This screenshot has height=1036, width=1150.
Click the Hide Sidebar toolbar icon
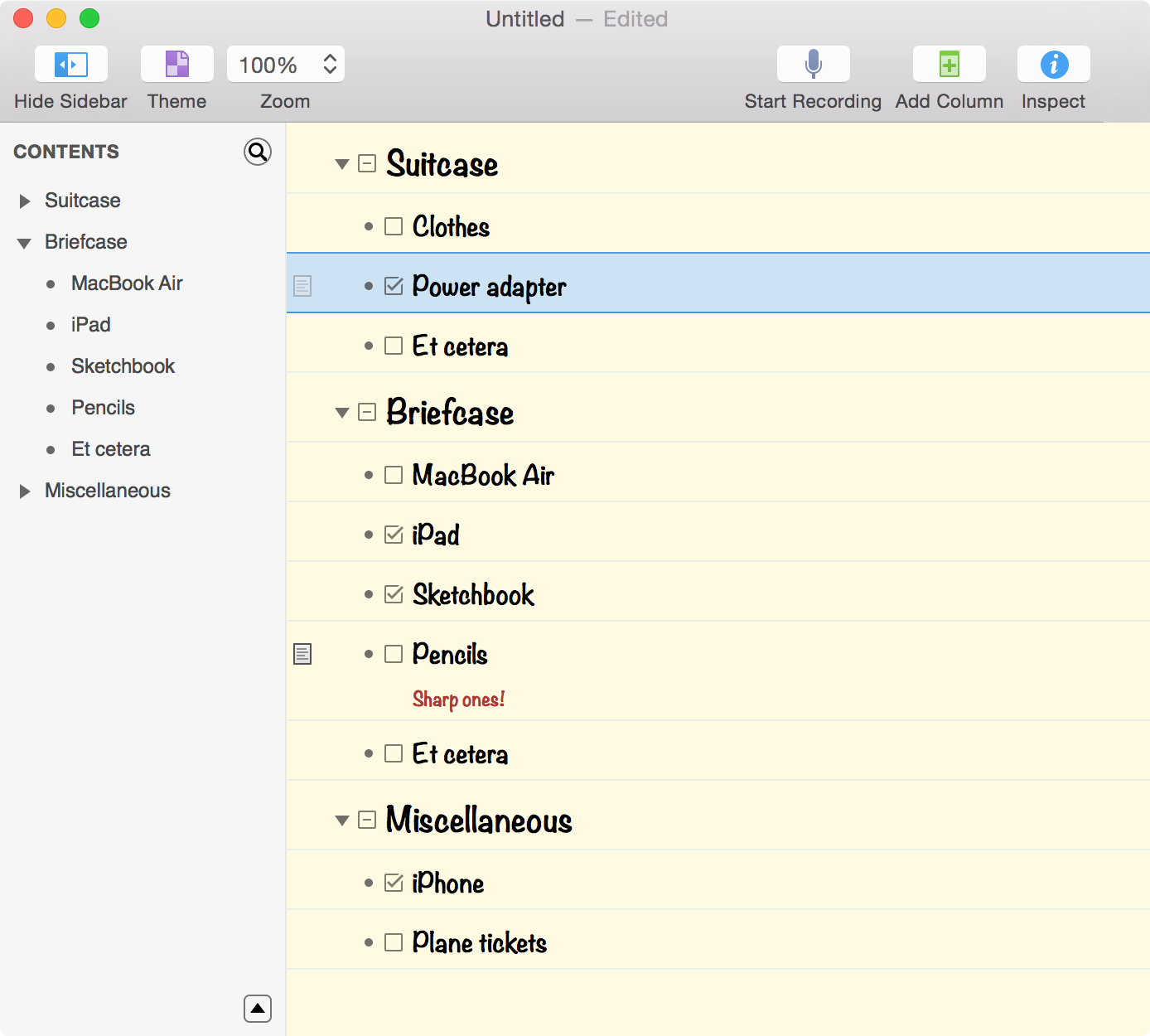[71, 64]
